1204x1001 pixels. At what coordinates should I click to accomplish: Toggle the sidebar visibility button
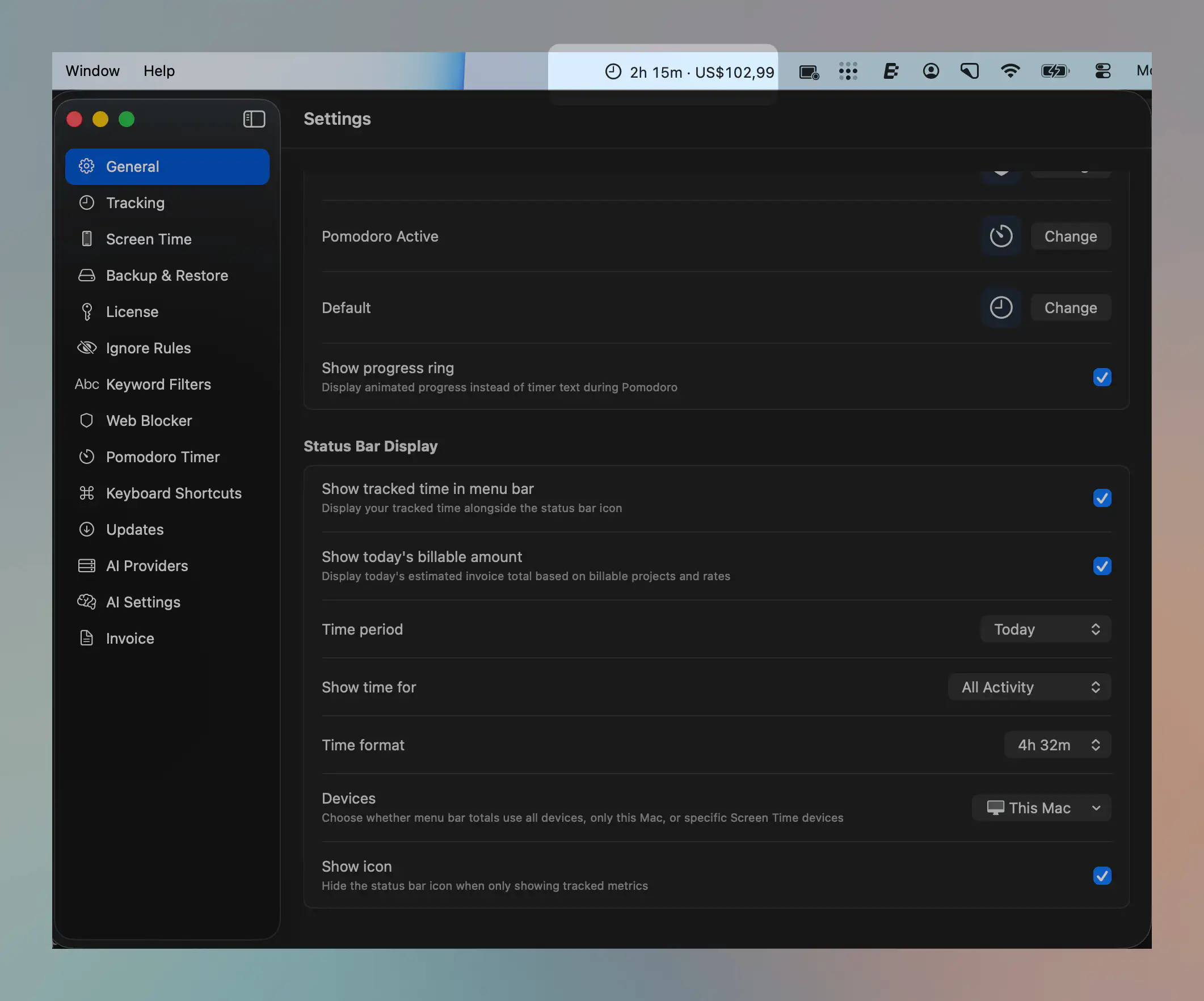[254, 119]
